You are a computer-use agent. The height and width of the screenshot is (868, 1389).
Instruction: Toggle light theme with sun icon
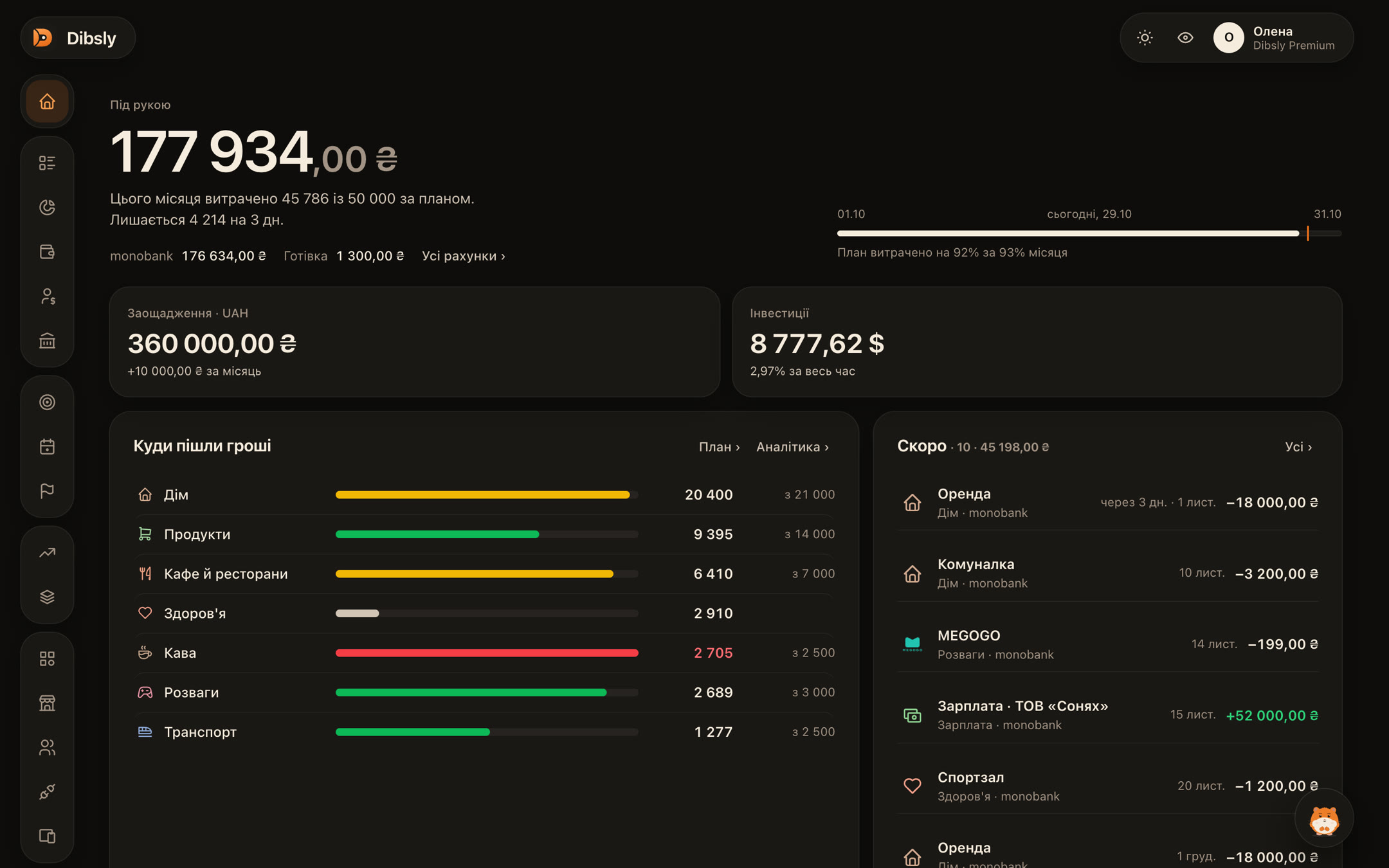pos(1145,38)
